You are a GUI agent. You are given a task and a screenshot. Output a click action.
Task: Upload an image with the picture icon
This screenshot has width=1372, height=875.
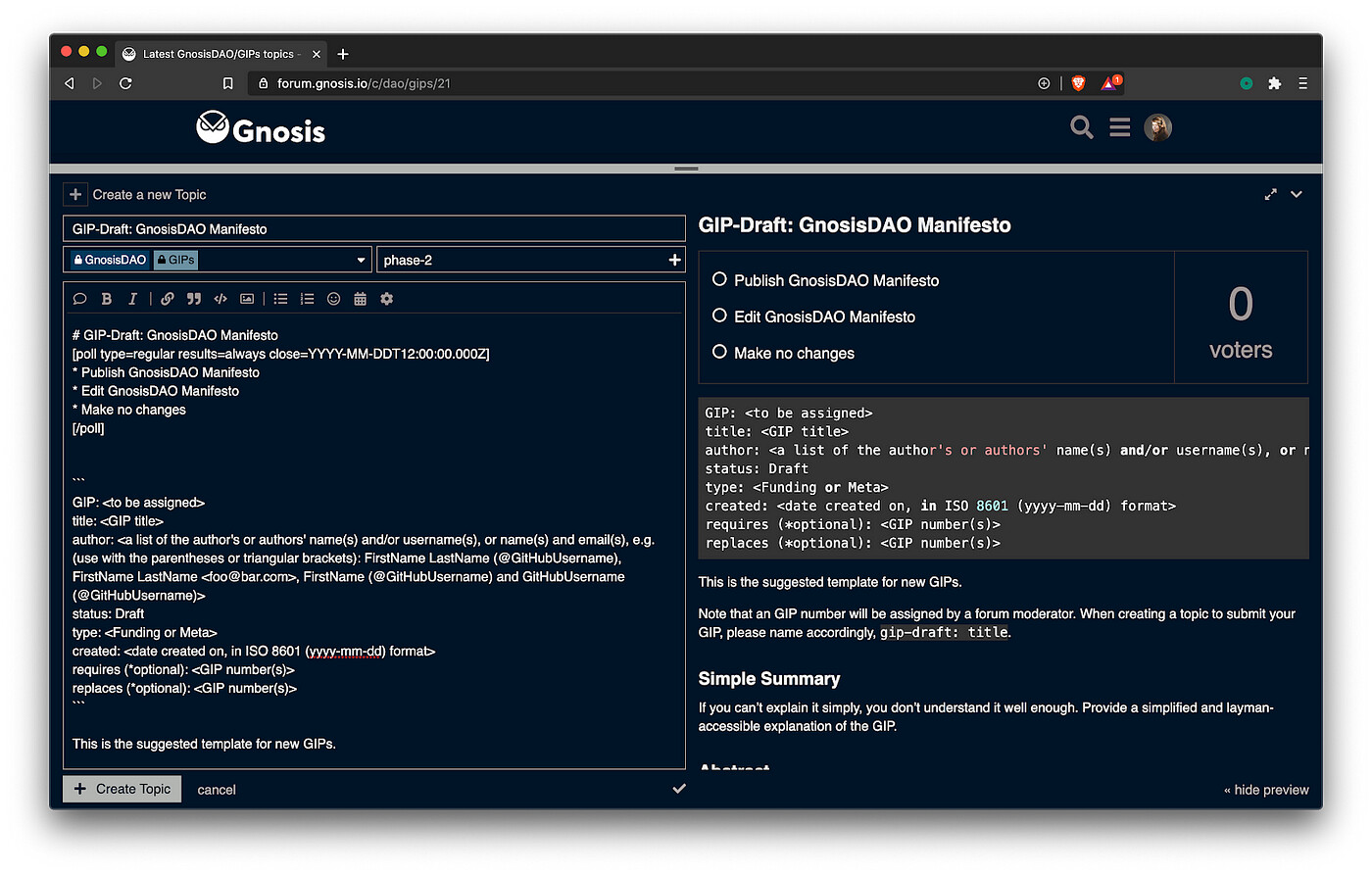[x=247, y=299]
